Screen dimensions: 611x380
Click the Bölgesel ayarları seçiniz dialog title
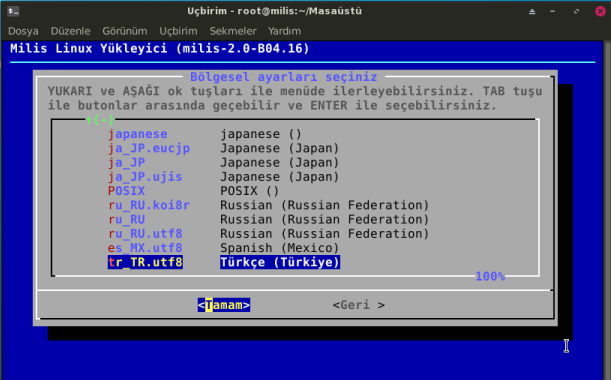(x=284, y=77)
